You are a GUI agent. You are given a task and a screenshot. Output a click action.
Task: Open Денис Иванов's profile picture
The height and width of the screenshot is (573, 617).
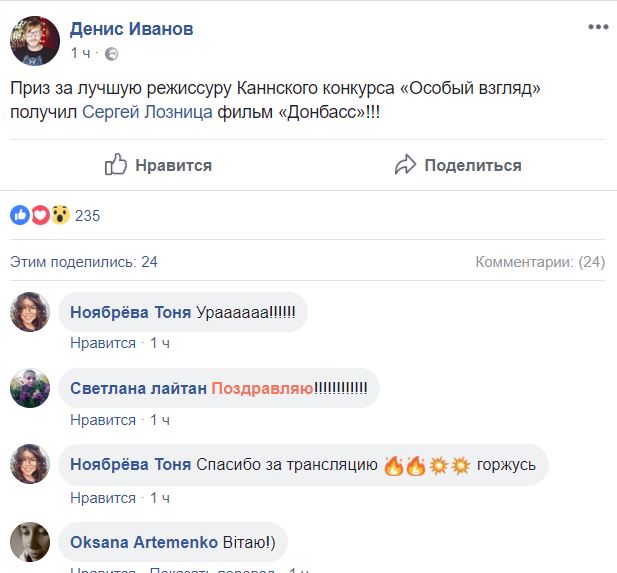tap(35, 41)
